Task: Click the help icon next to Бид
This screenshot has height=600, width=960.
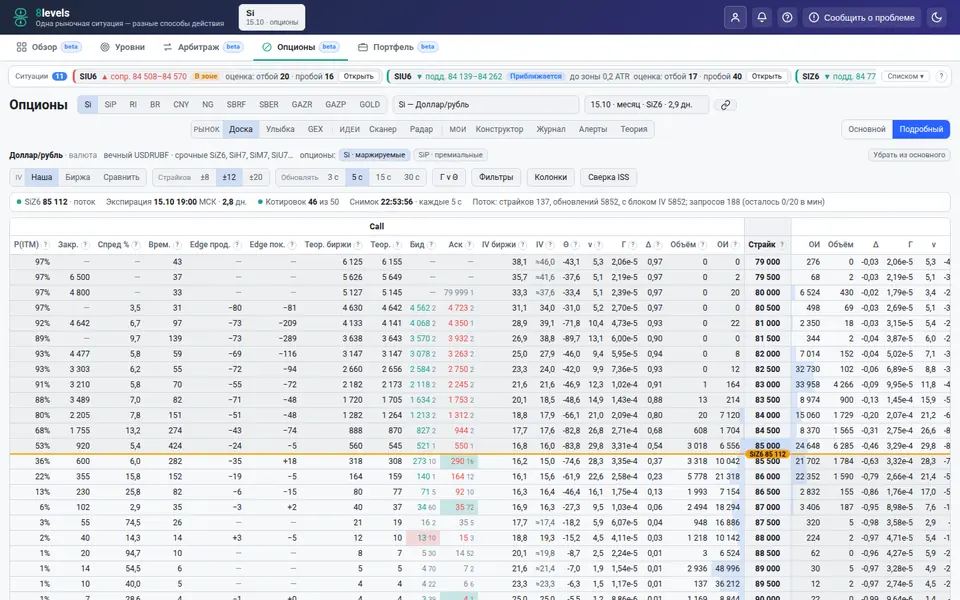Action: tap(431, 245)
